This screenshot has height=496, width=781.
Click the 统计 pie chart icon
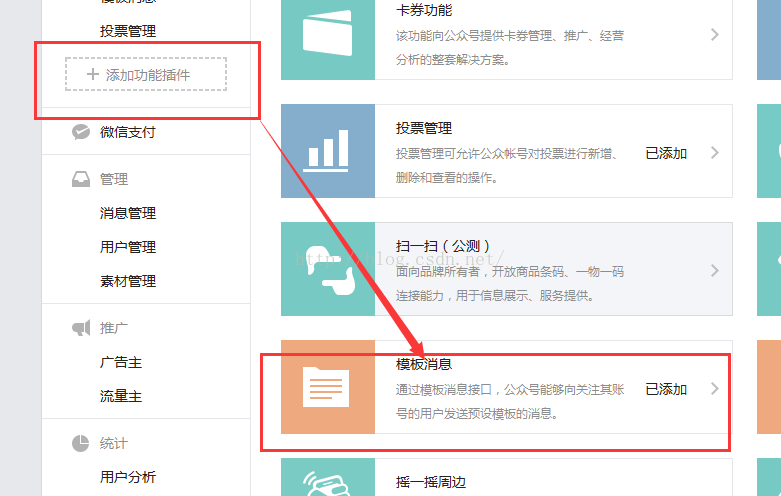80,443
